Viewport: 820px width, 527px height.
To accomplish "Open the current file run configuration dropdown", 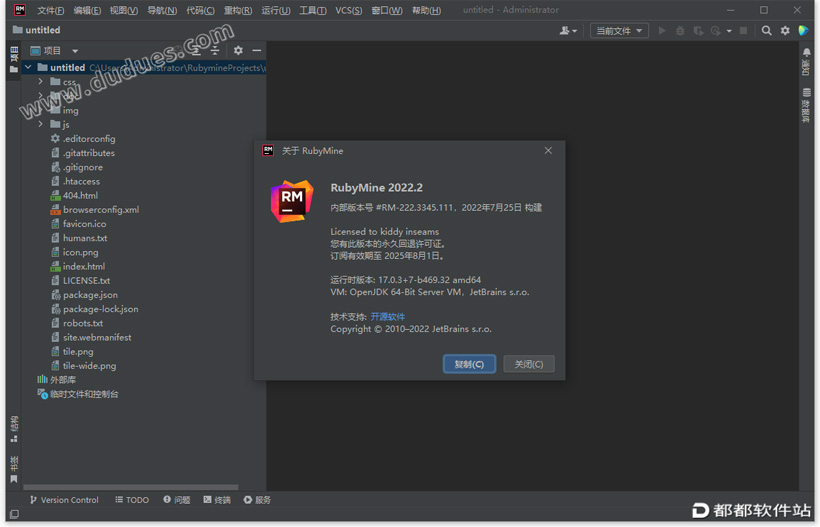I will coord(619,31).
